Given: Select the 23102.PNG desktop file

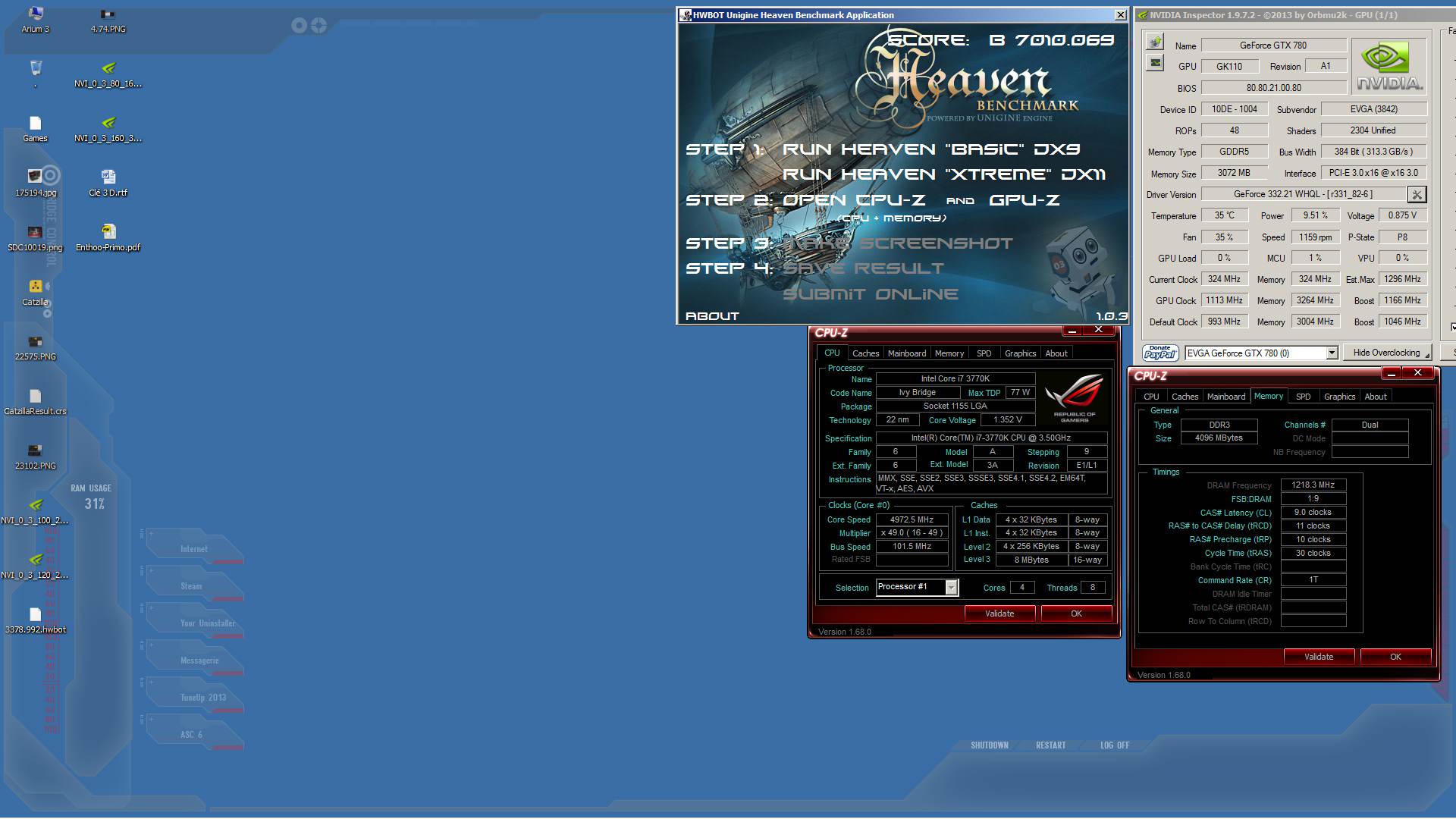Looking at the screenshot, I should 35,457.
